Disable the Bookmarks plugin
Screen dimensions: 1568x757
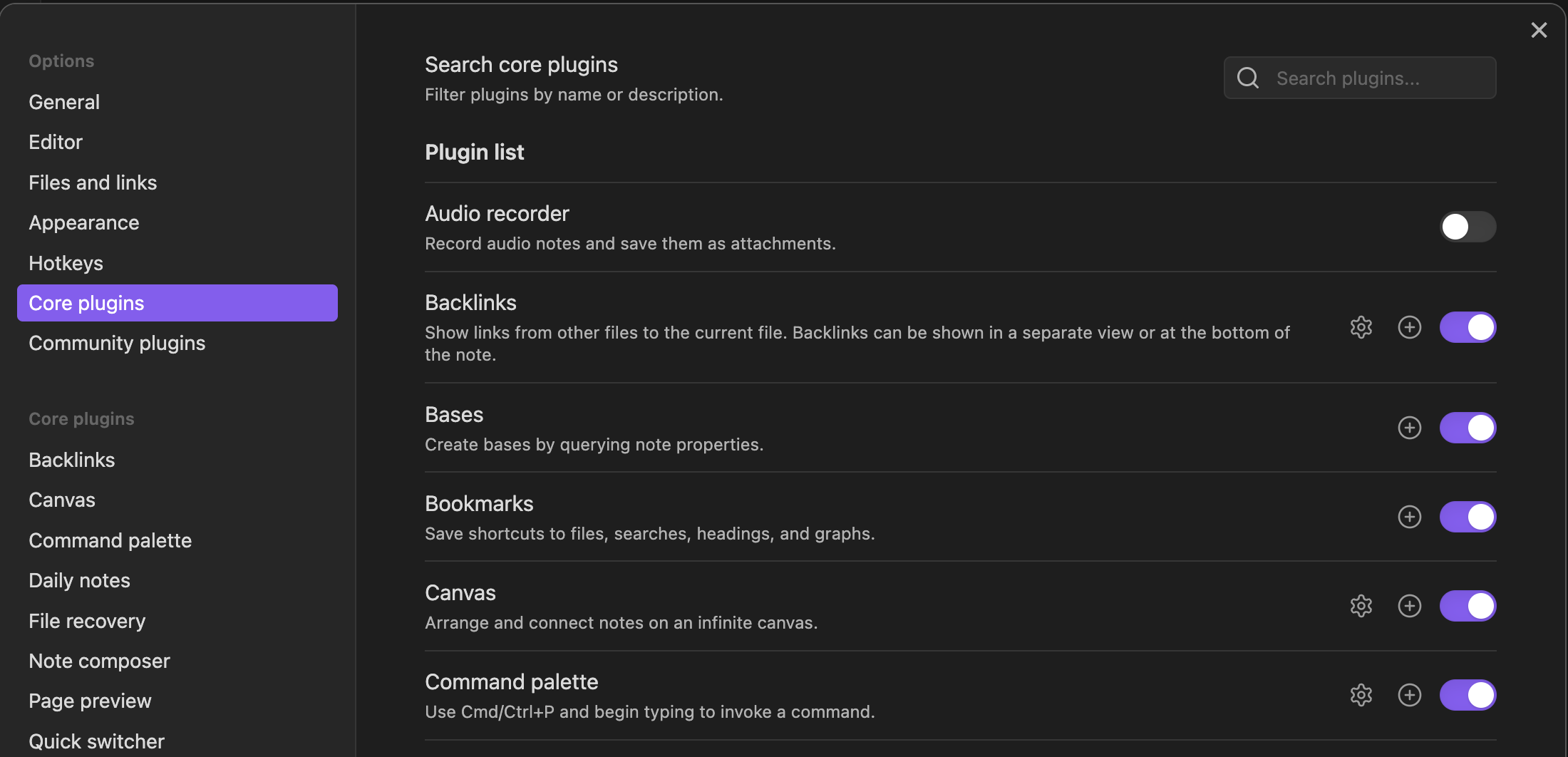(1467, 517)
